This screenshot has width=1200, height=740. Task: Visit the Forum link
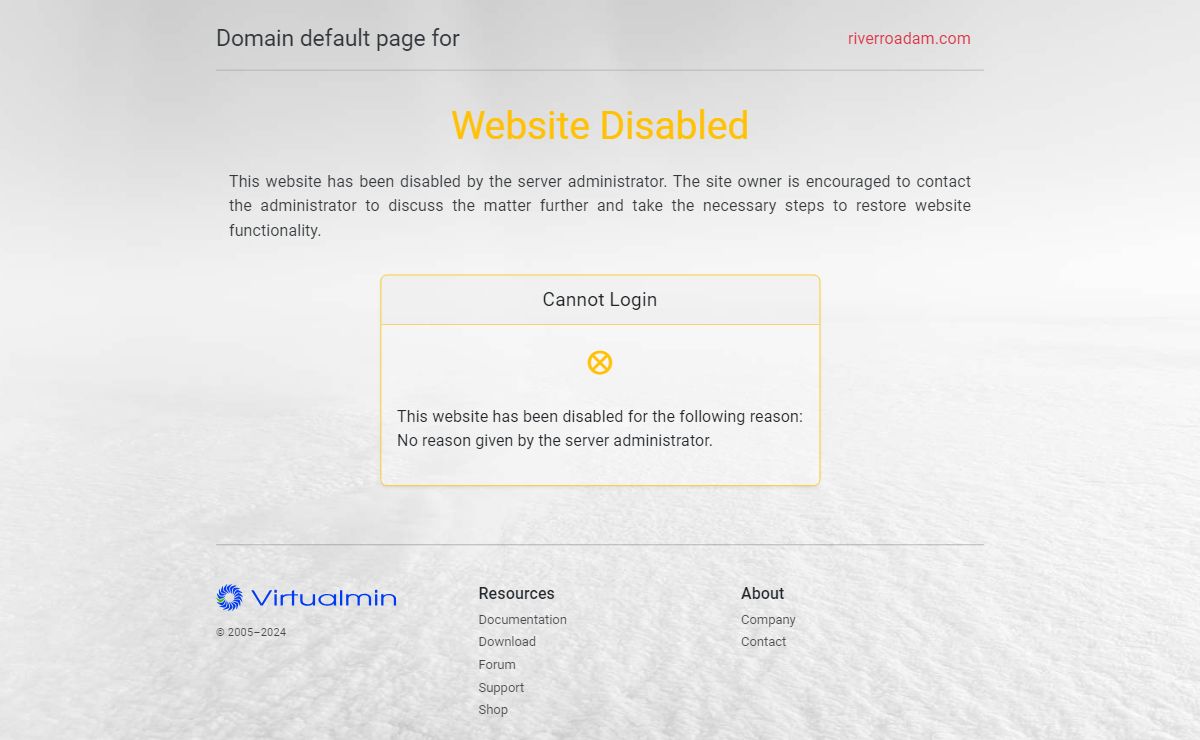coord(497,665)
